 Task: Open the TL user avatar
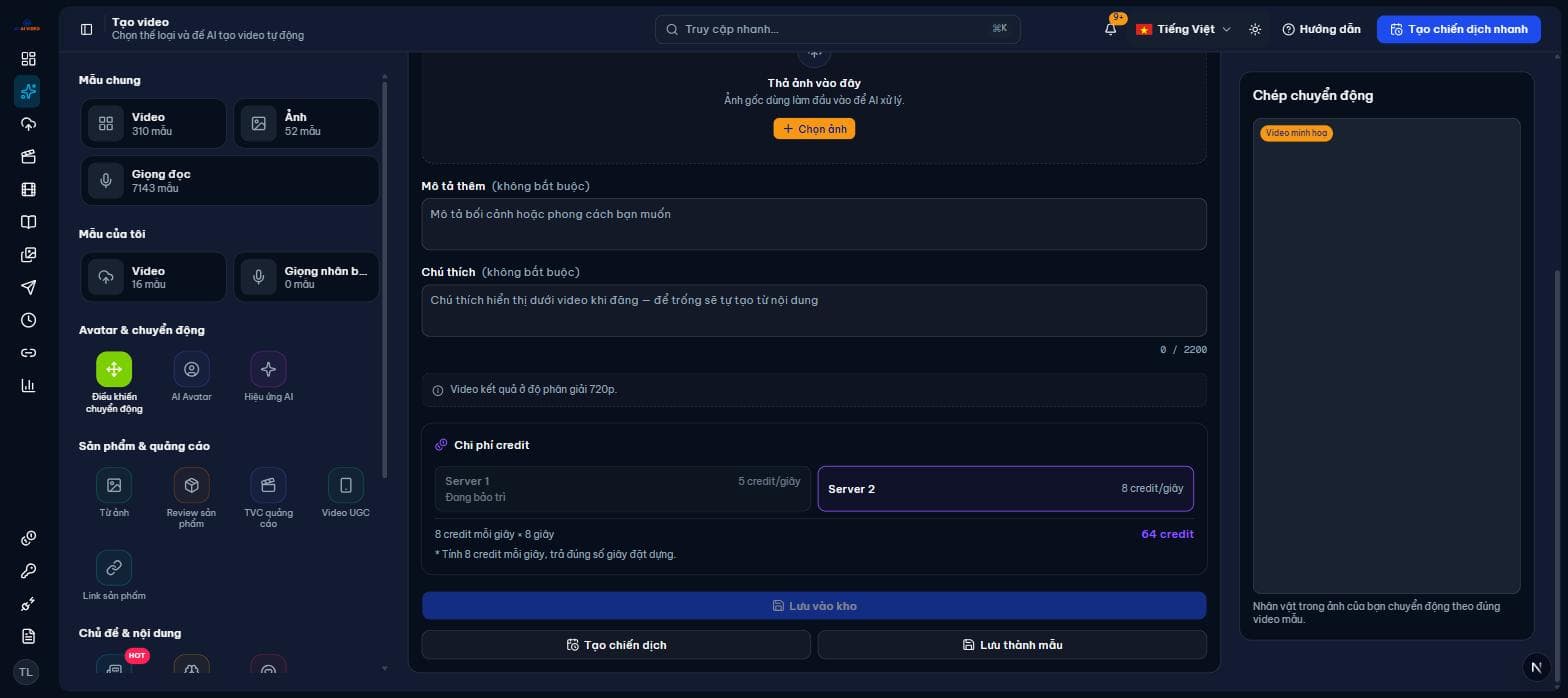26,672
